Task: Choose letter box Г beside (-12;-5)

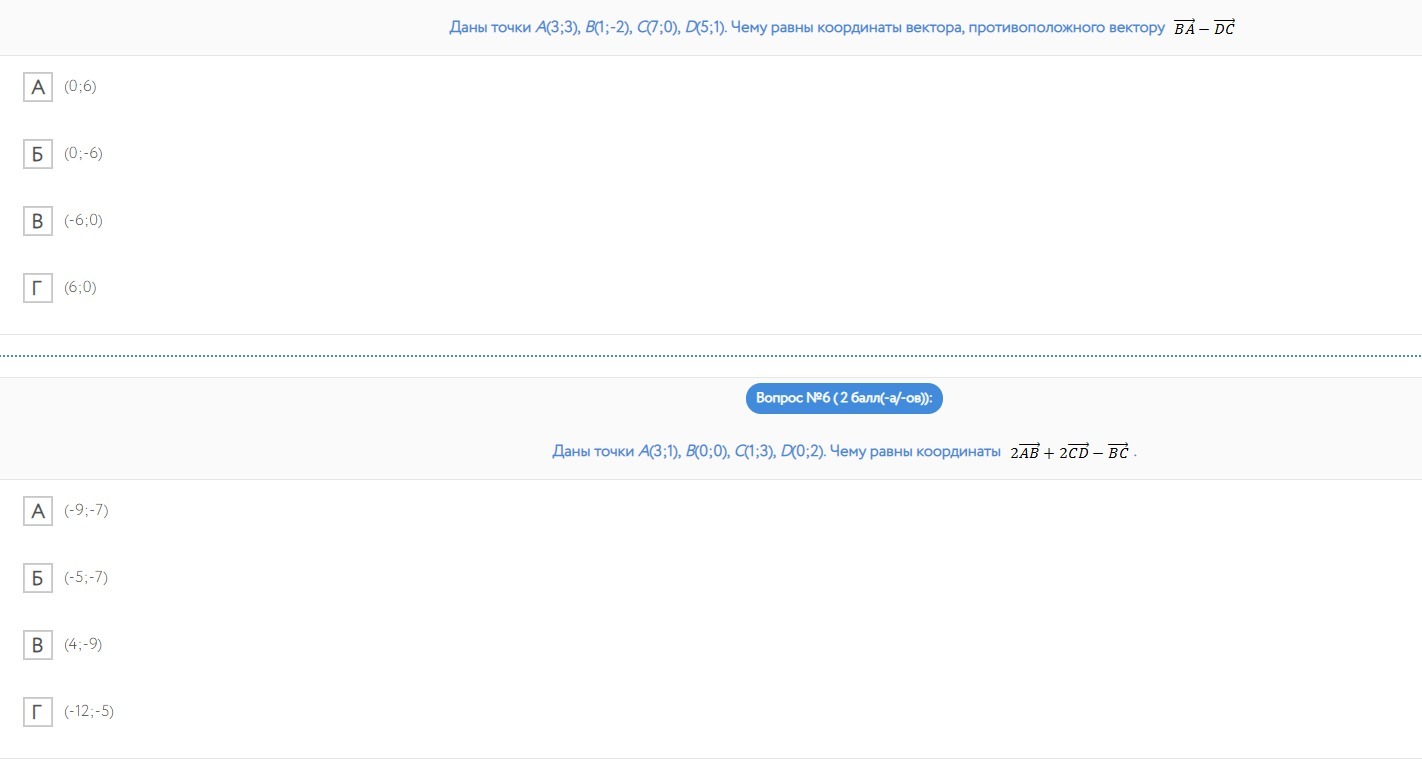Action: pos(38,712)
